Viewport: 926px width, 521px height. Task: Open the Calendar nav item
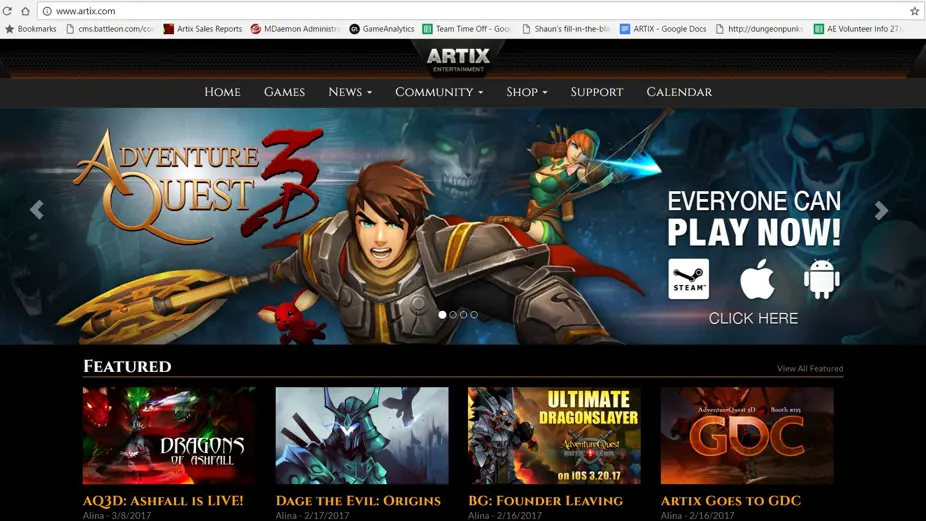679,92
